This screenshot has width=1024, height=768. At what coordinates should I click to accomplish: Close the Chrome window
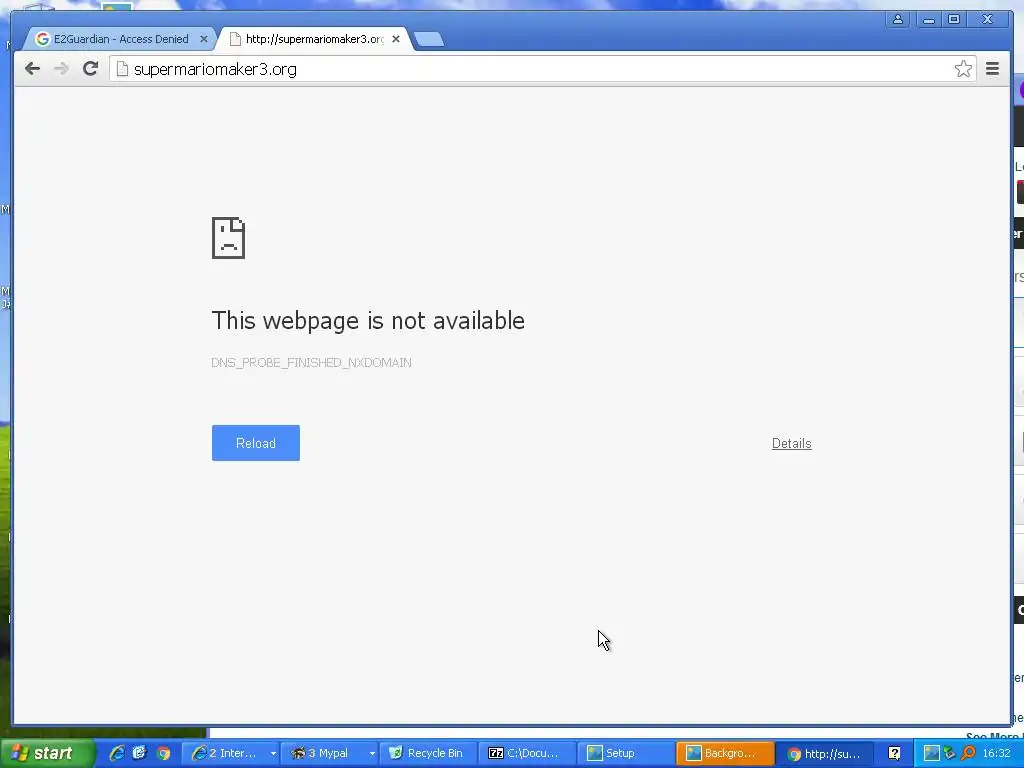tap(989, 20)
